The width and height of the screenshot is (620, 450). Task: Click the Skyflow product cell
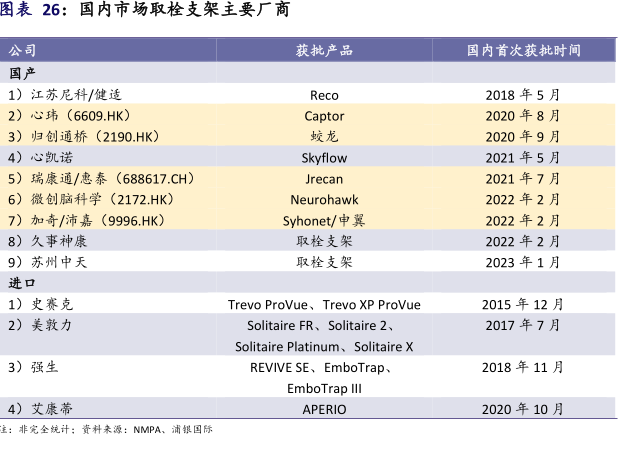(x=324, y=158)
